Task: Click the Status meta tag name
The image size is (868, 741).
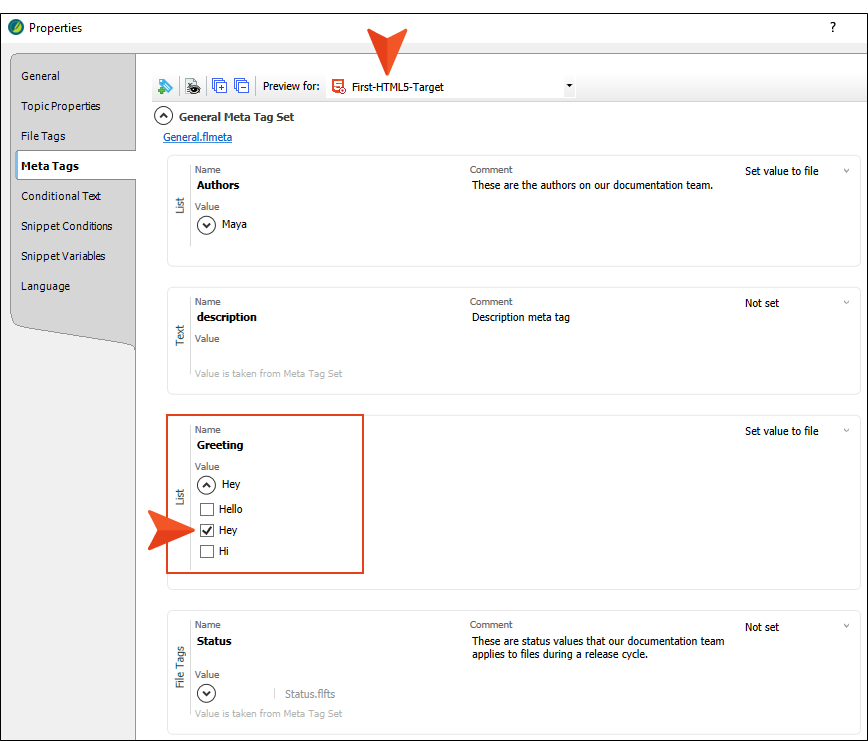Action: (214, 641)
